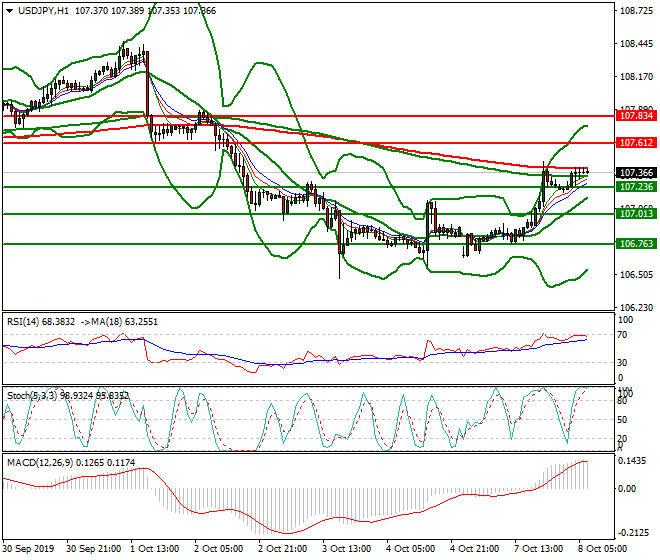Click the Stochastic 80 level scale label
The height and width of the screenshot is (560, 660).
623,401
